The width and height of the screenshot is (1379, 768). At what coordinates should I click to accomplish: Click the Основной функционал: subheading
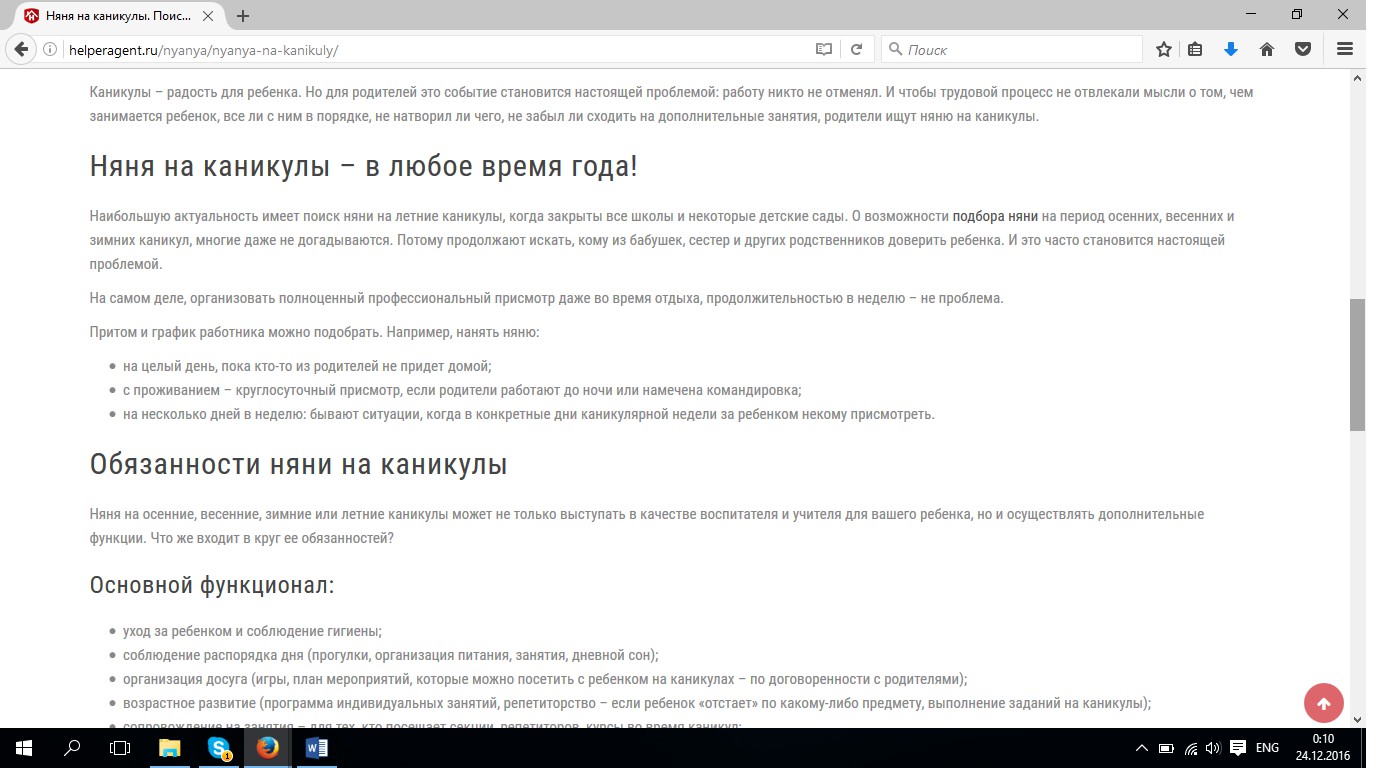(x=212, y=585)
